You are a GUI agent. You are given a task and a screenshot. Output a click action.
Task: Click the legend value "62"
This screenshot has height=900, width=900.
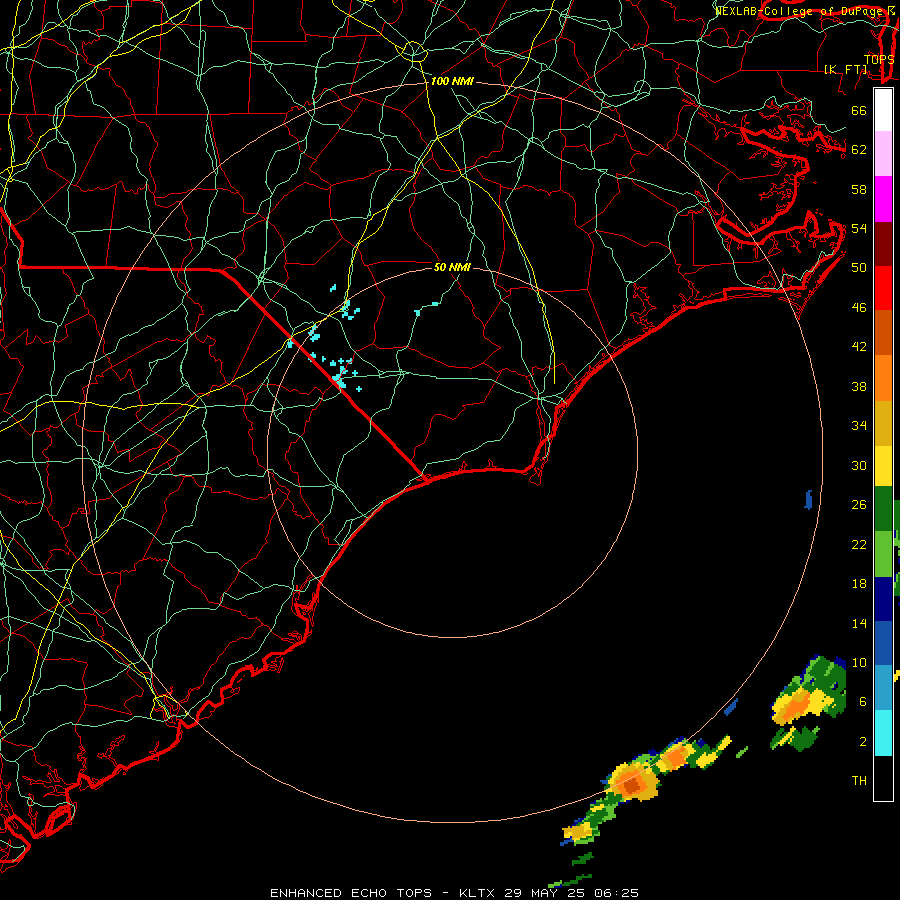click(859, 150)
